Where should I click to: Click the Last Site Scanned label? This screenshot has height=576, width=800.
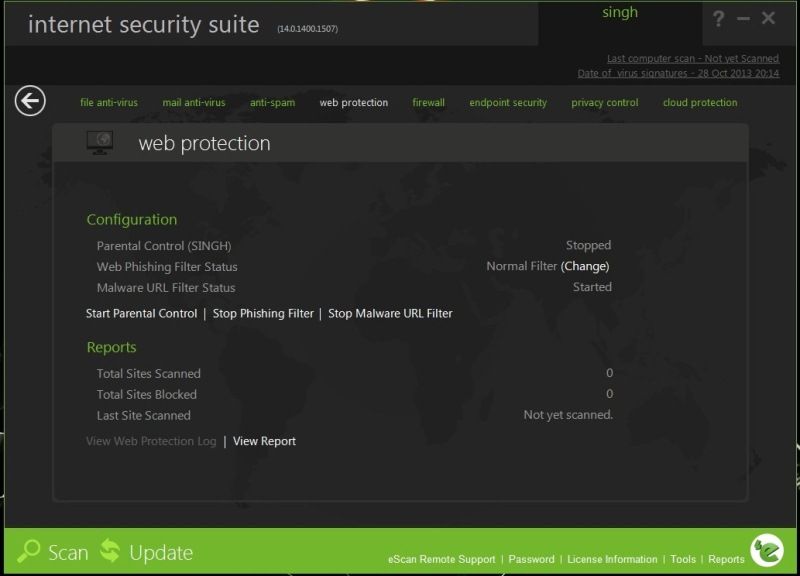[x=143, y=415]
